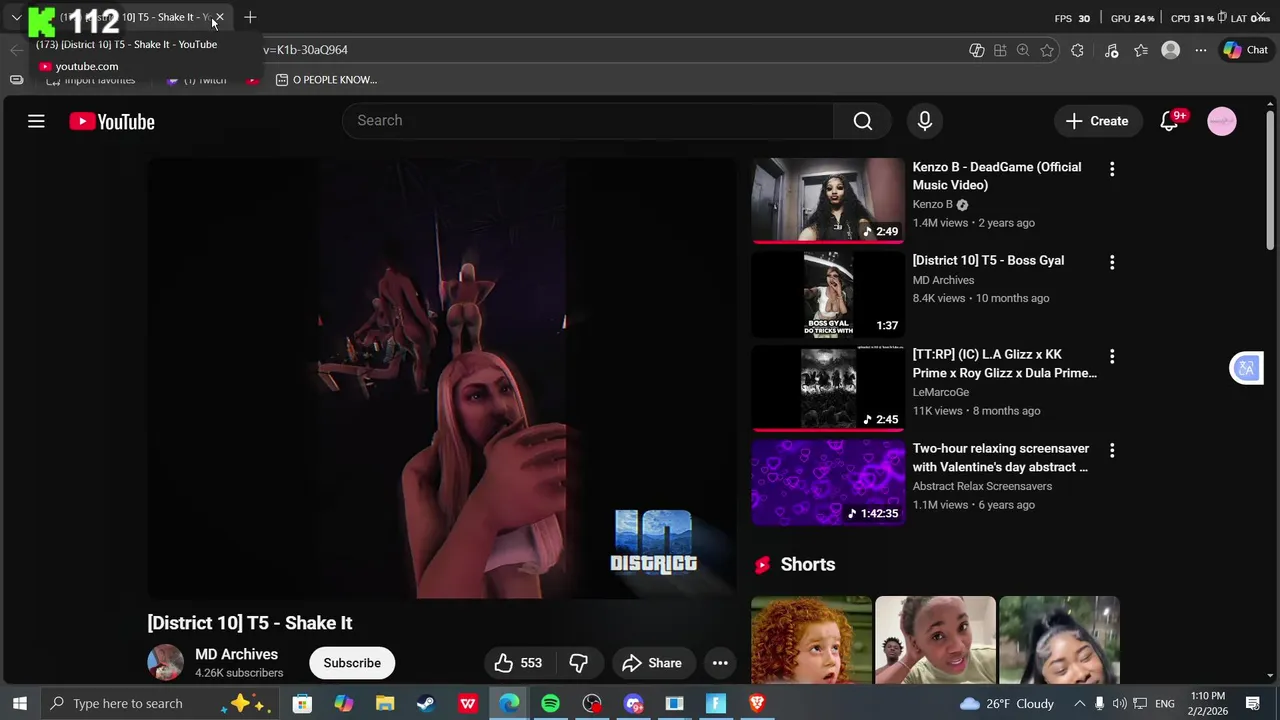Share the Shake It video
Image resolution: width=1280 pixels, height=720 pixels.
[652, 663]
